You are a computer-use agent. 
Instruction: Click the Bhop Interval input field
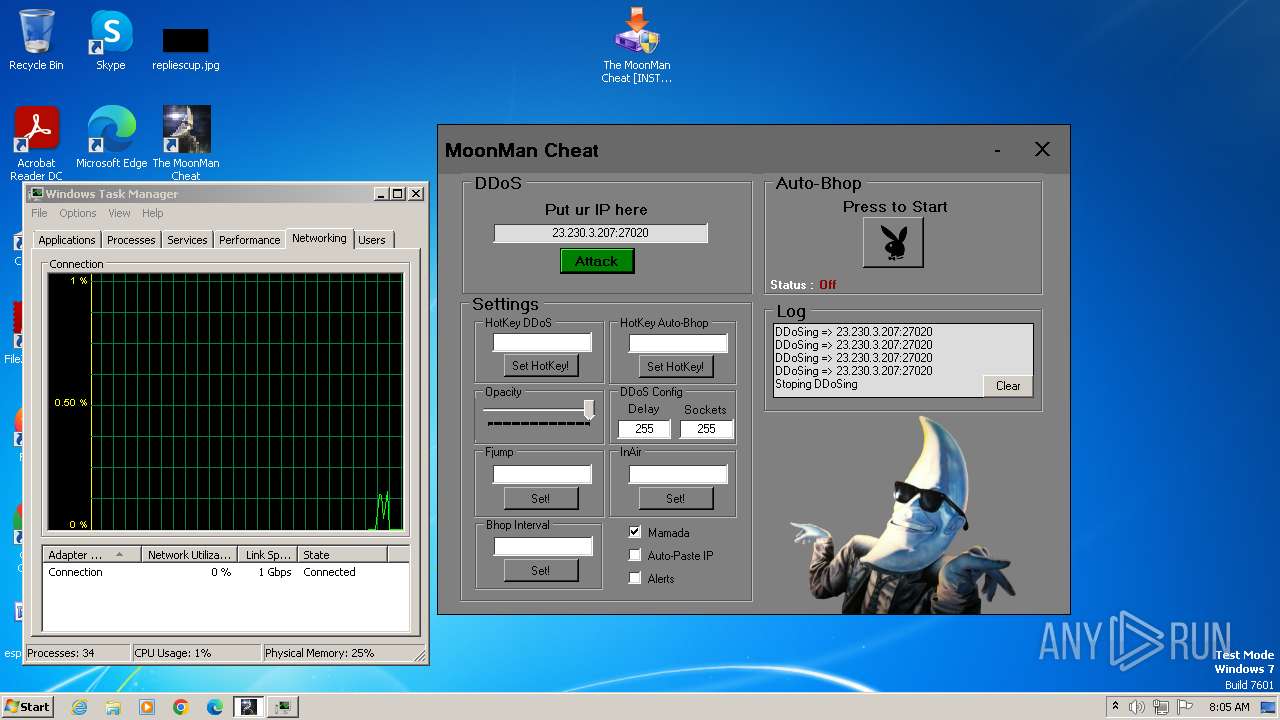543,546
